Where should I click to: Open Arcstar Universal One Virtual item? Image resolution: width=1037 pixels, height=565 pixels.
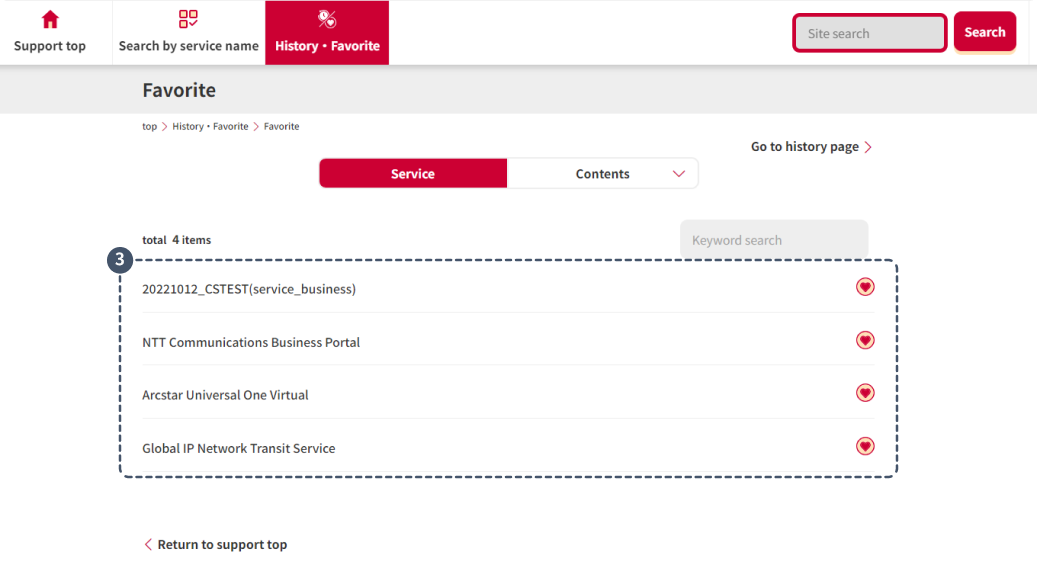tap(225, 395)
